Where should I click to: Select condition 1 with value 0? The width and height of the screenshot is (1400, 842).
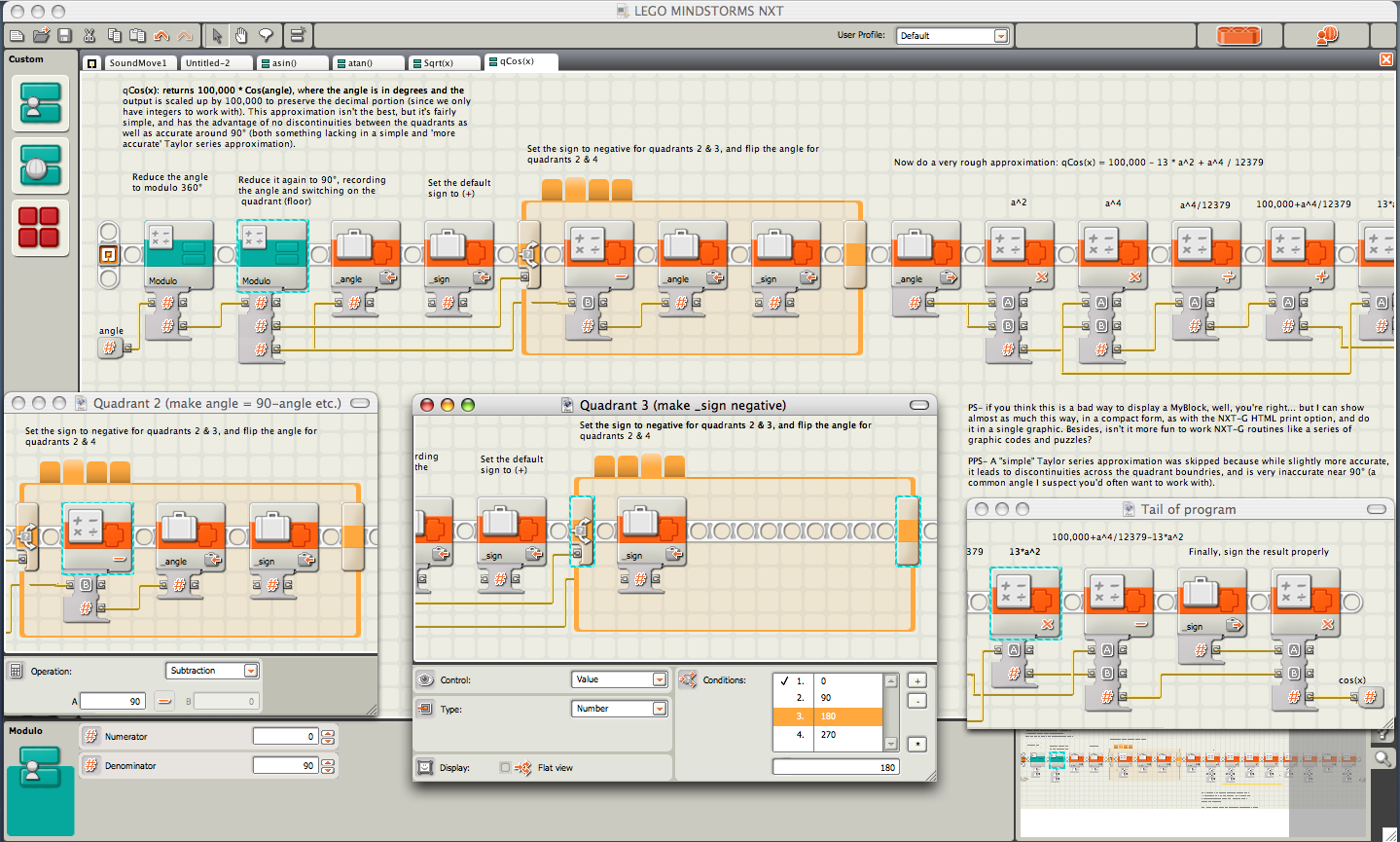(x=828, y=681)
